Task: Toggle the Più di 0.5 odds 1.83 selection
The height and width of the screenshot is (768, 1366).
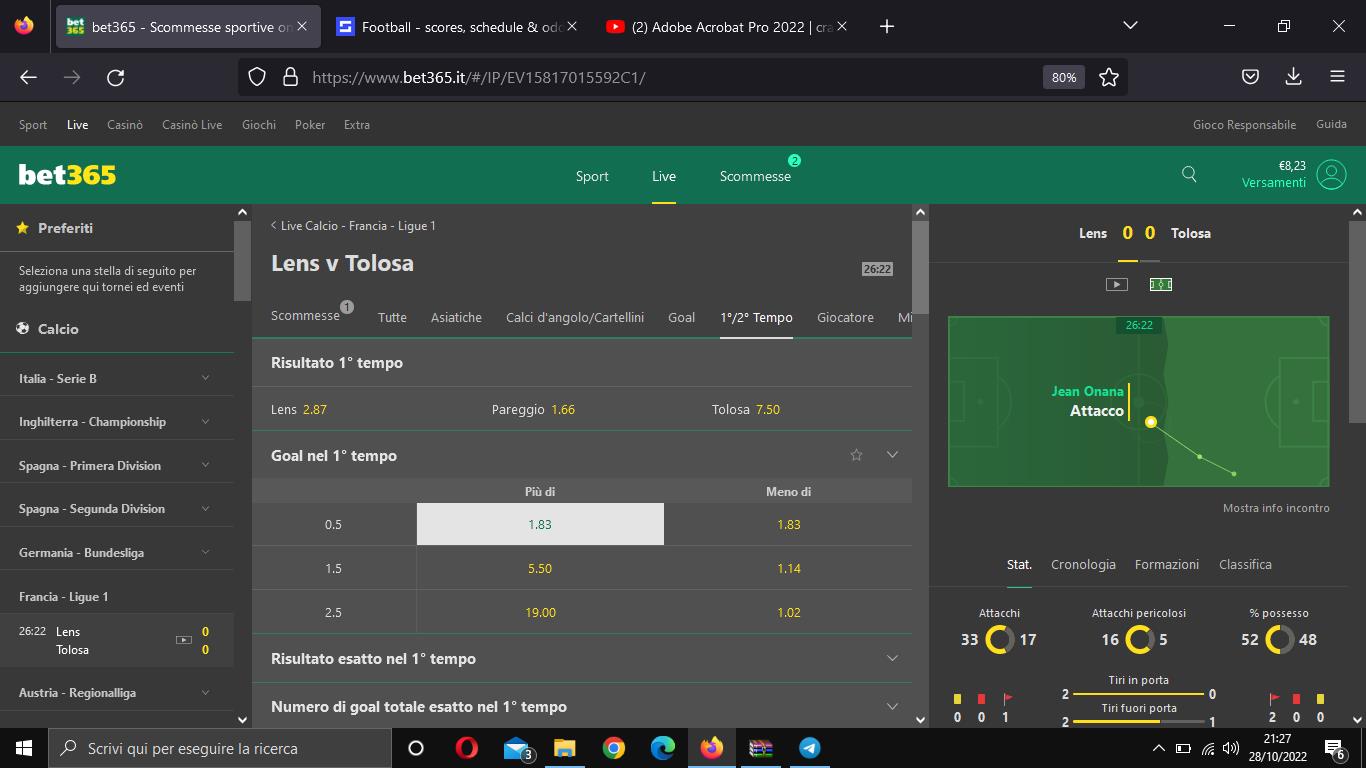Action: [x=540, y=524]
